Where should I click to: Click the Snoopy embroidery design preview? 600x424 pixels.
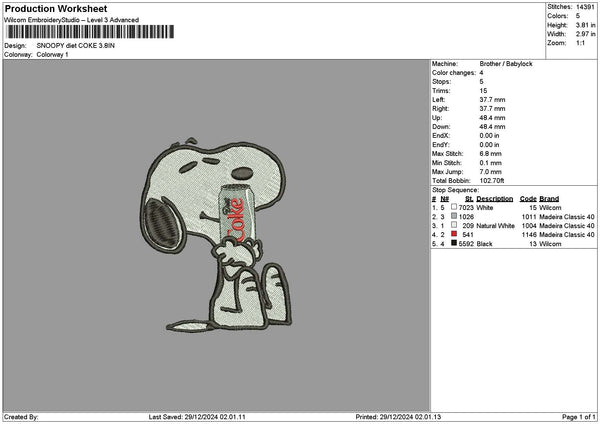click(x=215, y=234)
